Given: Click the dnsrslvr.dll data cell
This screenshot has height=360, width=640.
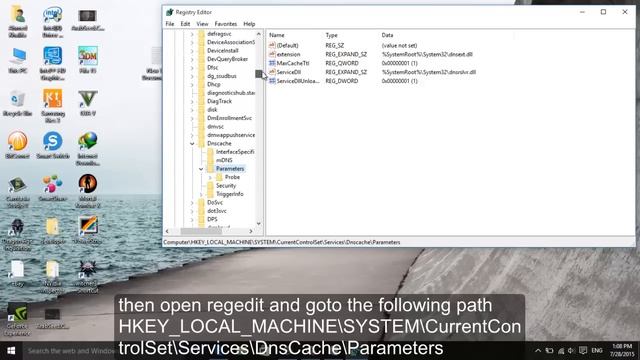Looking at the screenshot, I should click(429, 72).
